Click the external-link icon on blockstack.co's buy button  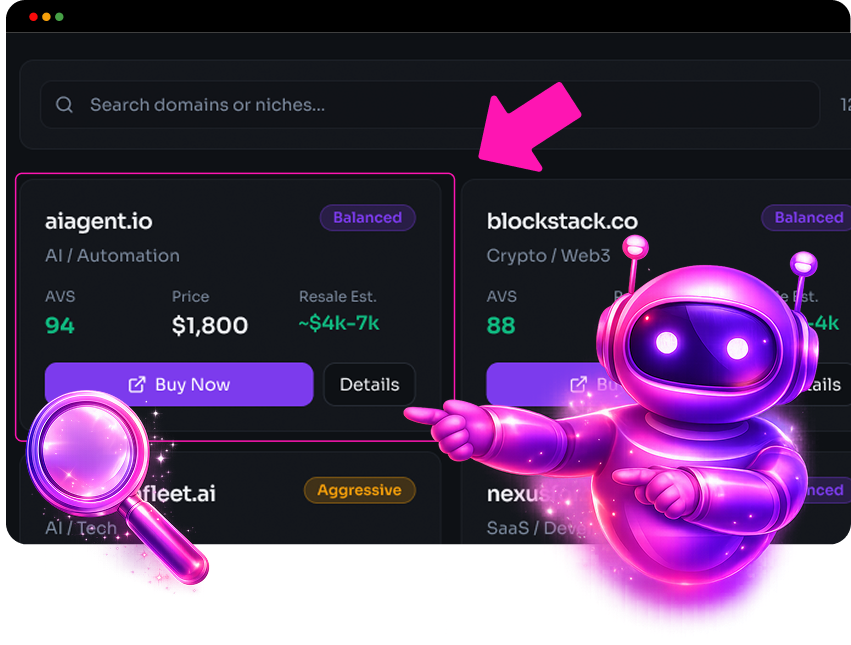[x=579, y=384]
